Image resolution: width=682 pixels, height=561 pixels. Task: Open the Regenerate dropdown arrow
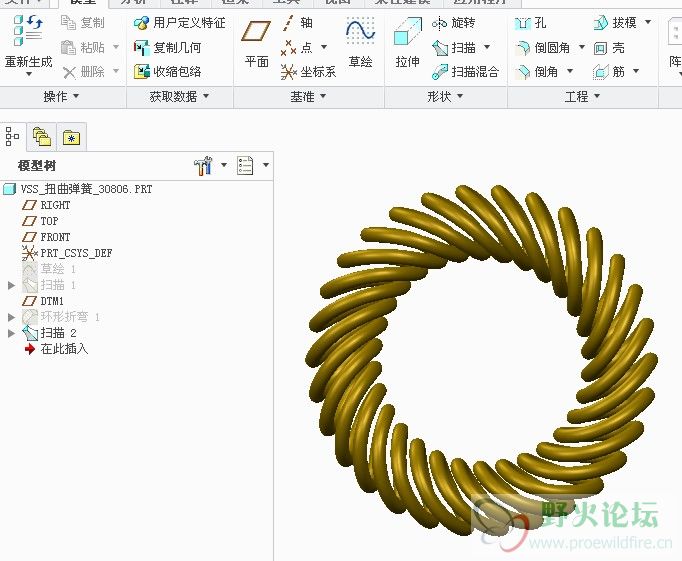(x=29, y=74)
